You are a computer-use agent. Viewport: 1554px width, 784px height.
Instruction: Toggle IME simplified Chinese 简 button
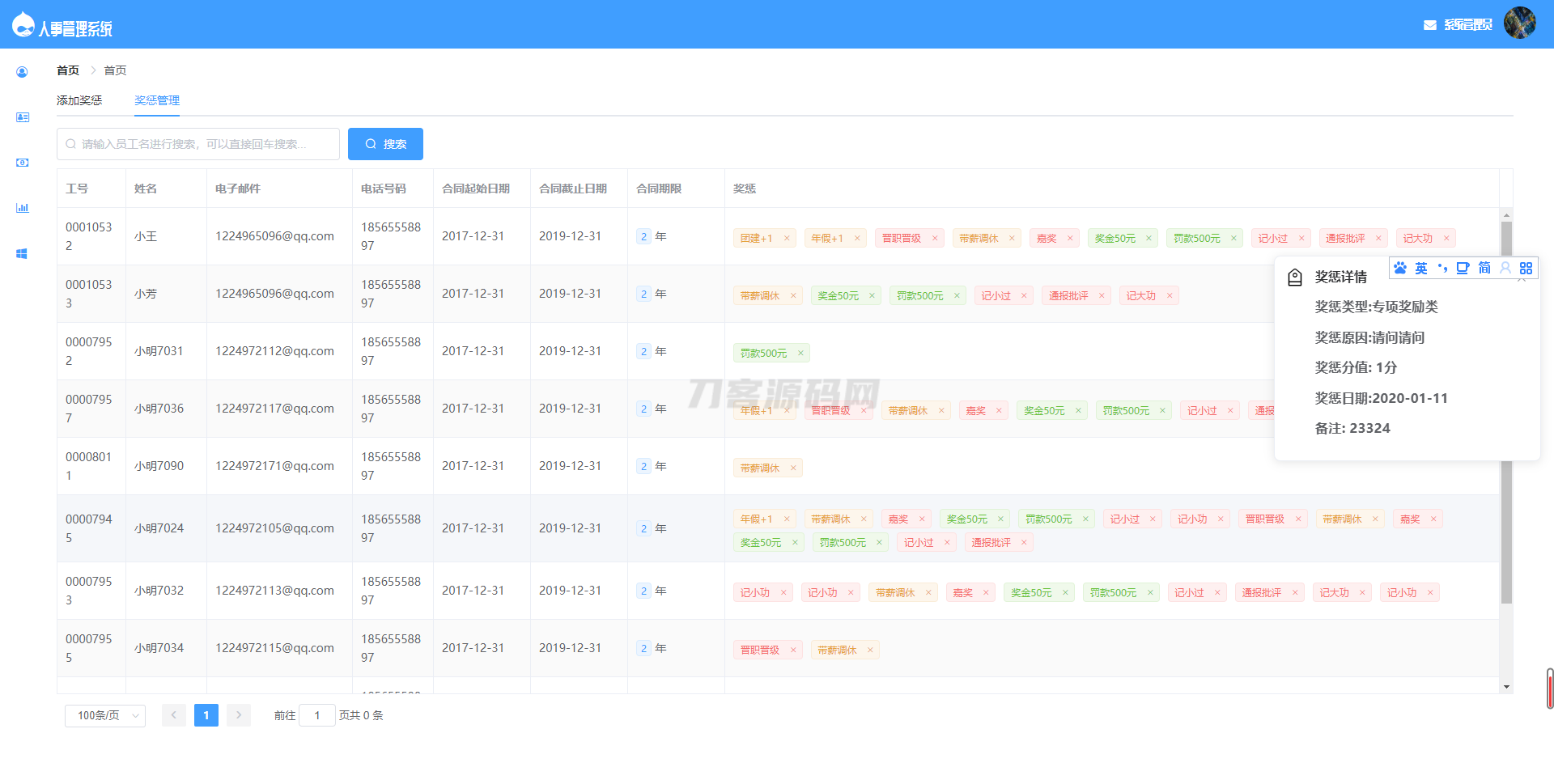click(1484, 268)
